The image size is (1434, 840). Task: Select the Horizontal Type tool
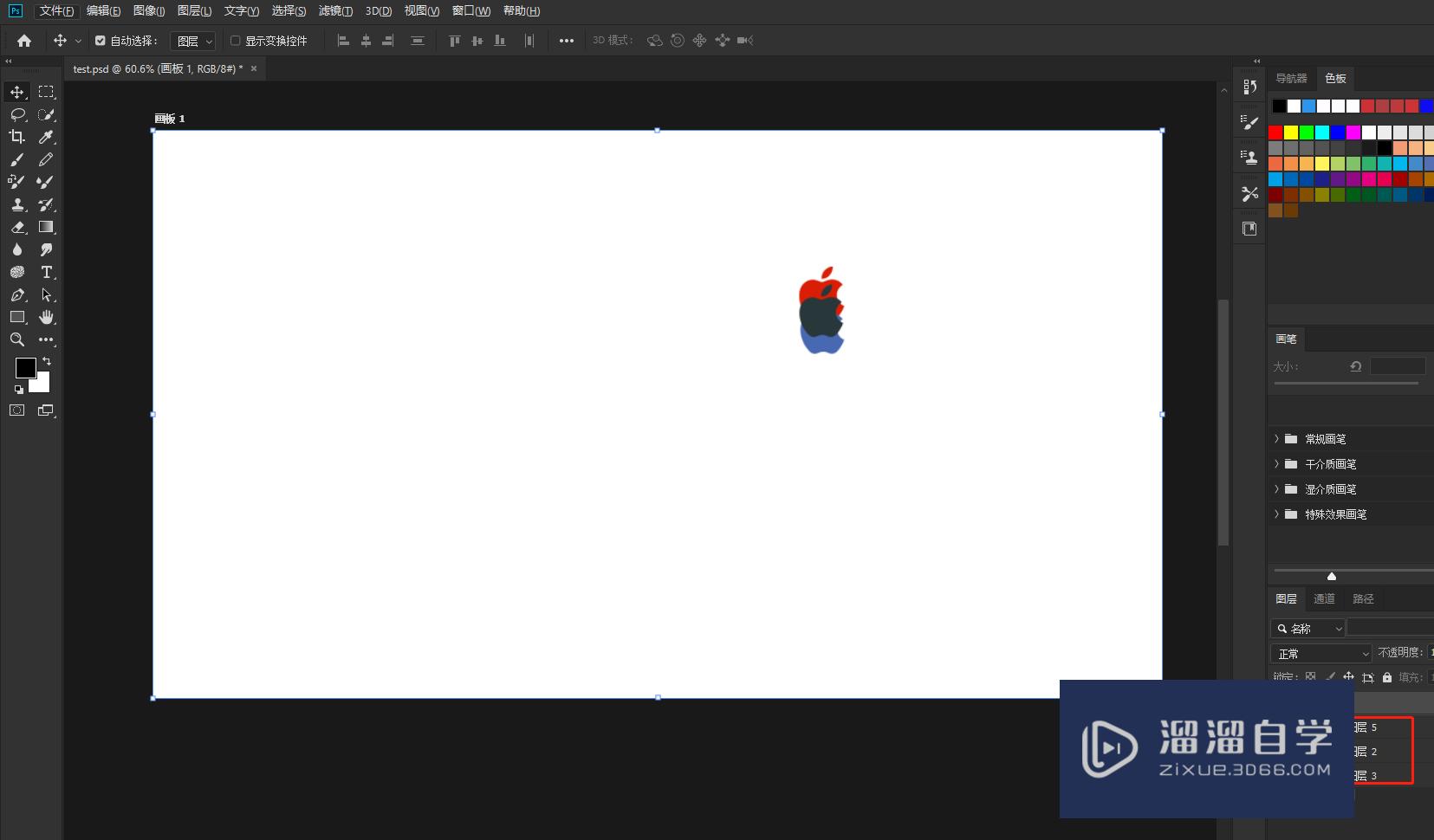coord(47,272)
